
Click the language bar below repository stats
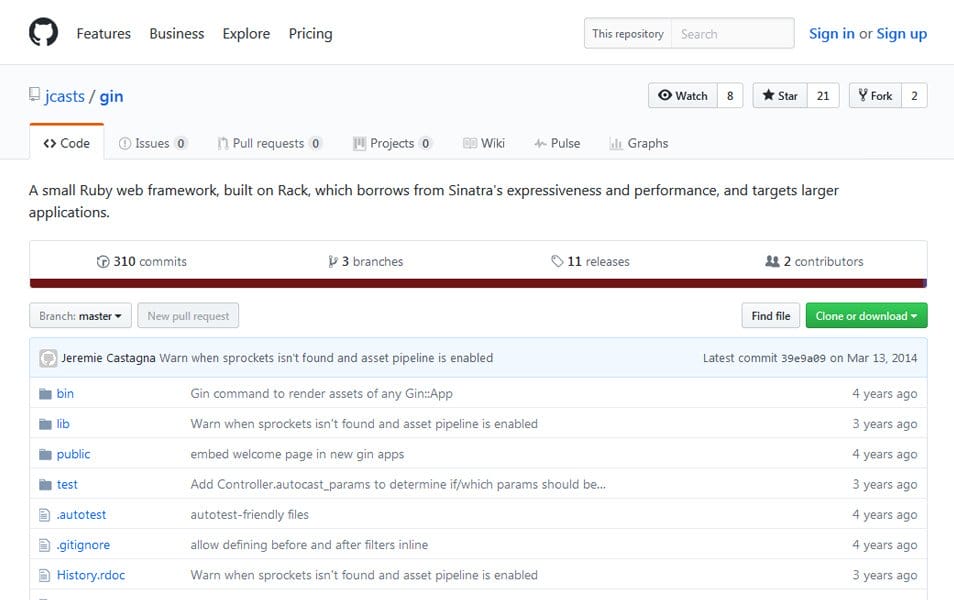click(x=478, y=284)
